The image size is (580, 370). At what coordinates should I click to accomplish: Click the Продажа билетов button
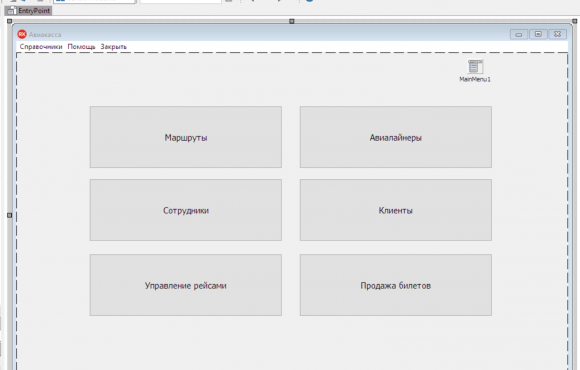396,285
